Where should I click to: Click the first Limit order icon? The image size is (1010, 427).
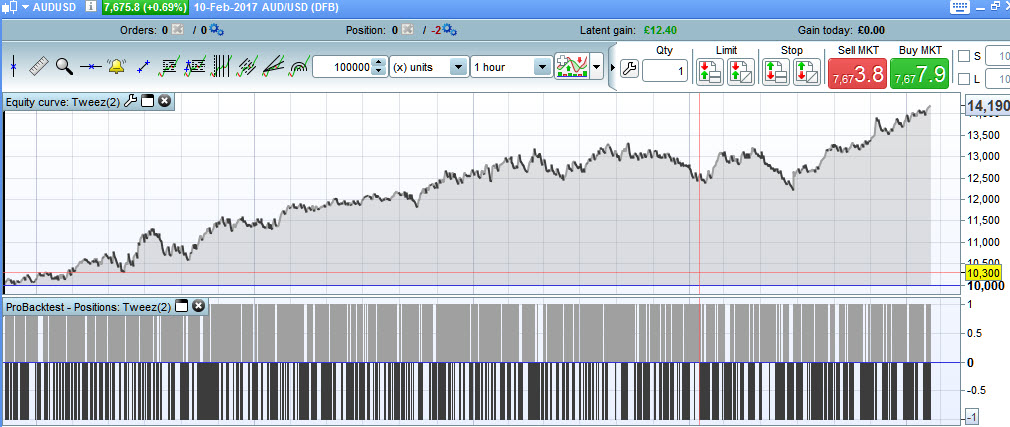pos(710,71)
